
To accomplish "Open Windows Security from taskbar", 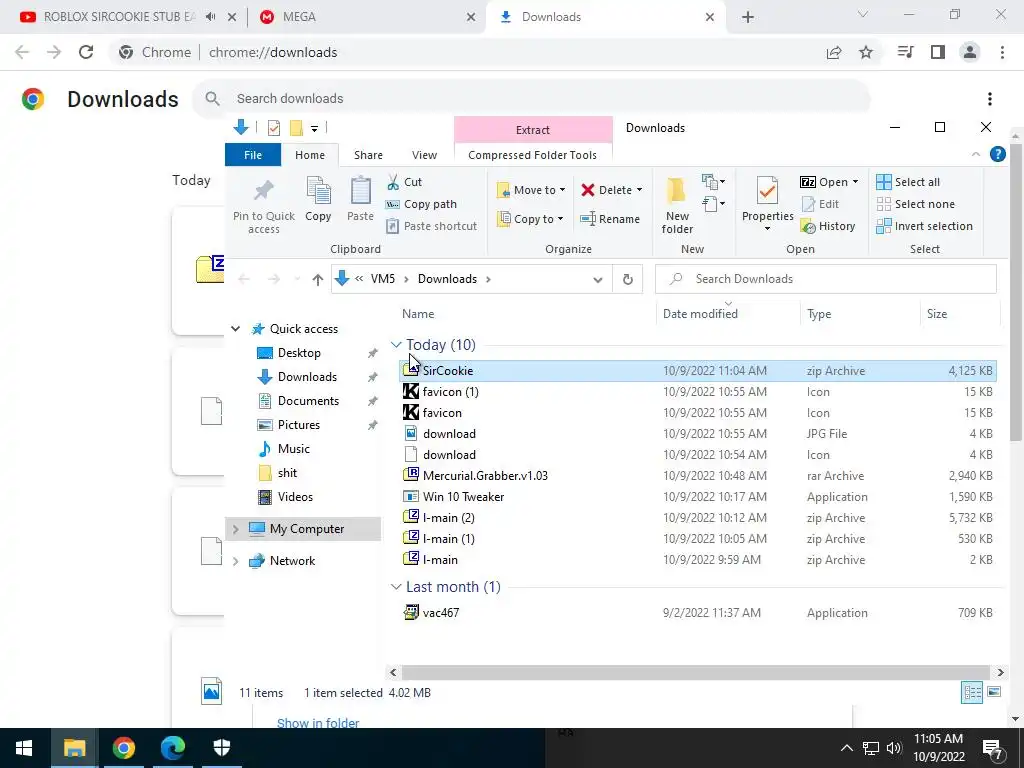I will point(222,748).
